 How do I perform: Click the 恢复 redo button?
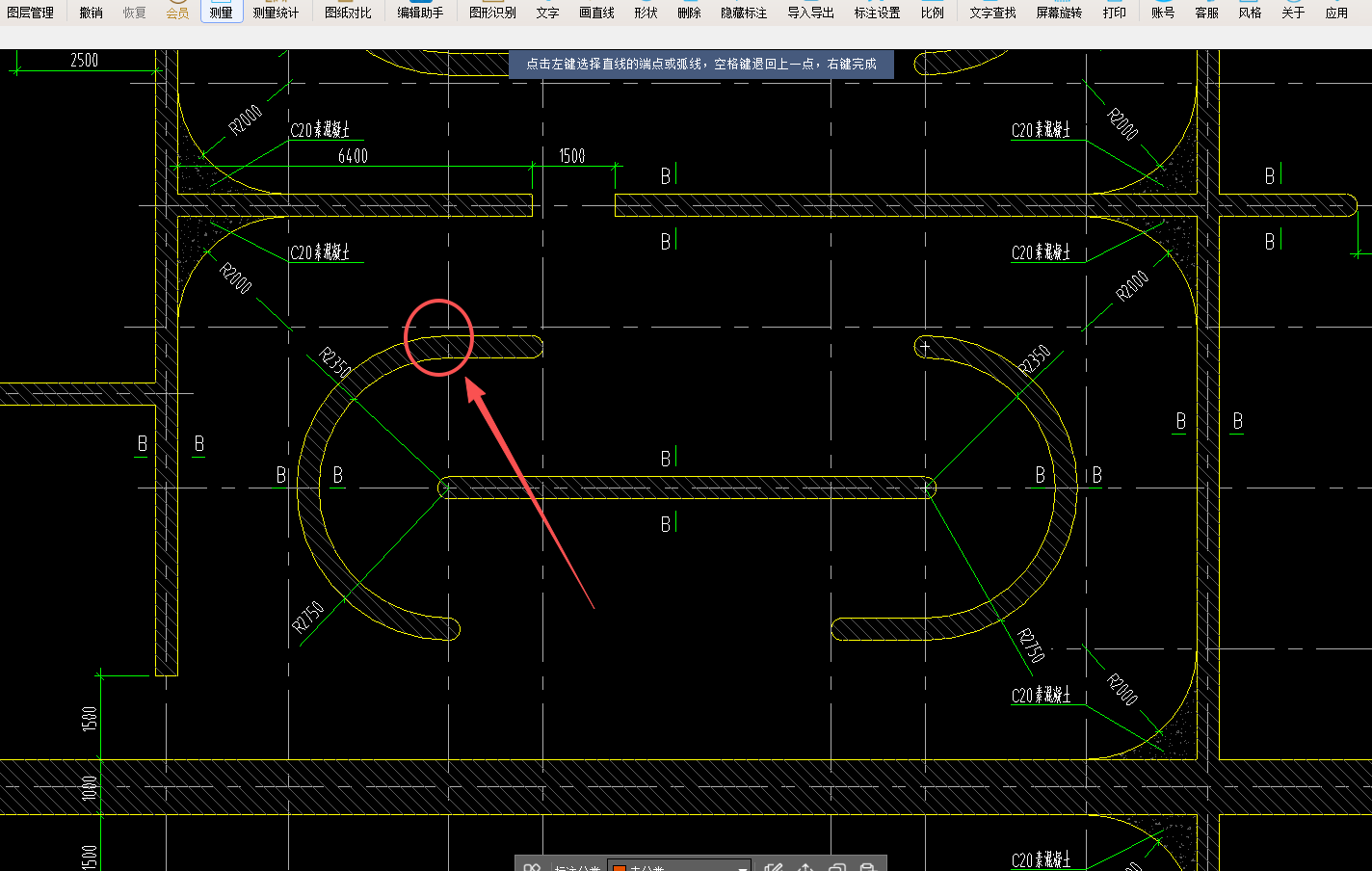[x=135, y=13]
